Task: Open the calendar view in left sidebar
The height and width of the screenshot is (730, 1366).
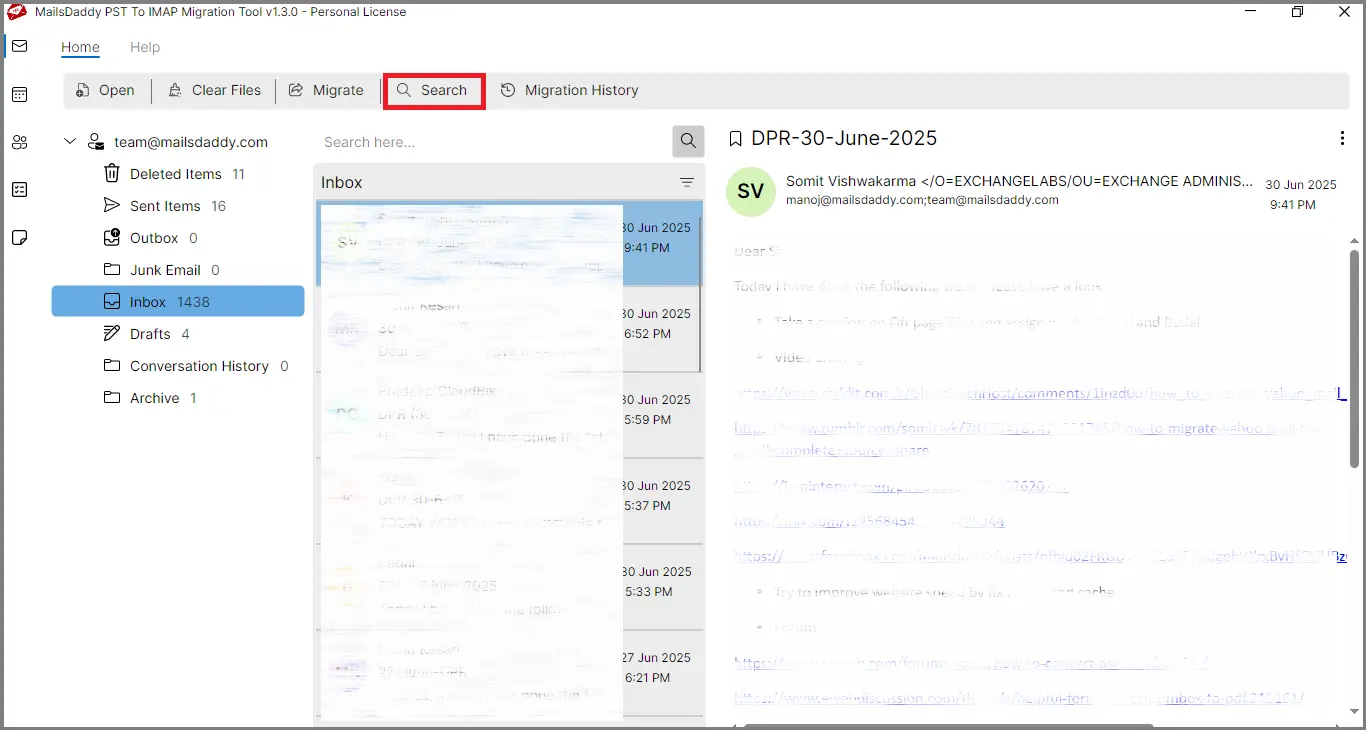Action: (19, 95)
